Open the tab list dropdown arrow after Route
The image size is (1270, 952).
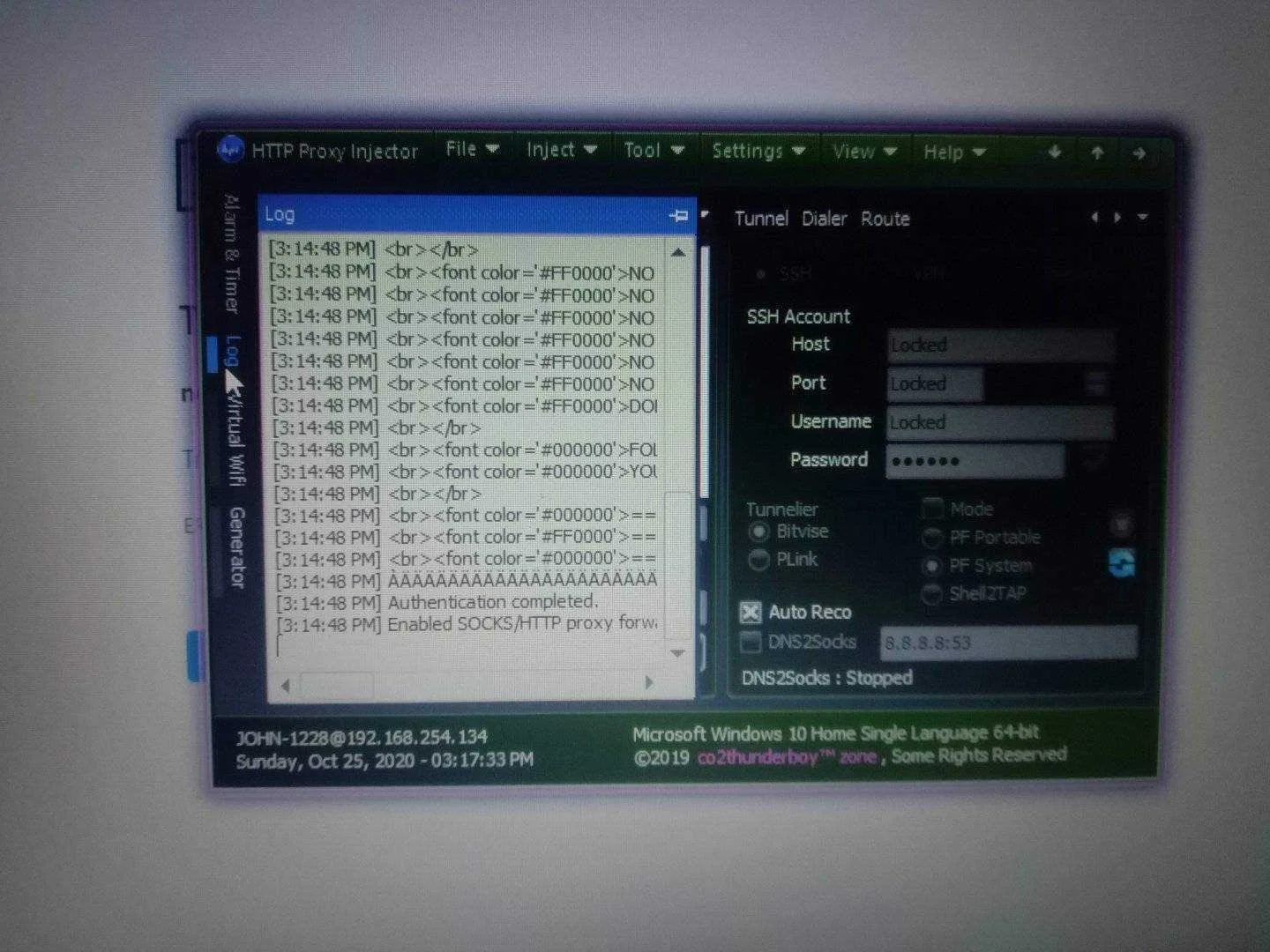coord(1143,217)
